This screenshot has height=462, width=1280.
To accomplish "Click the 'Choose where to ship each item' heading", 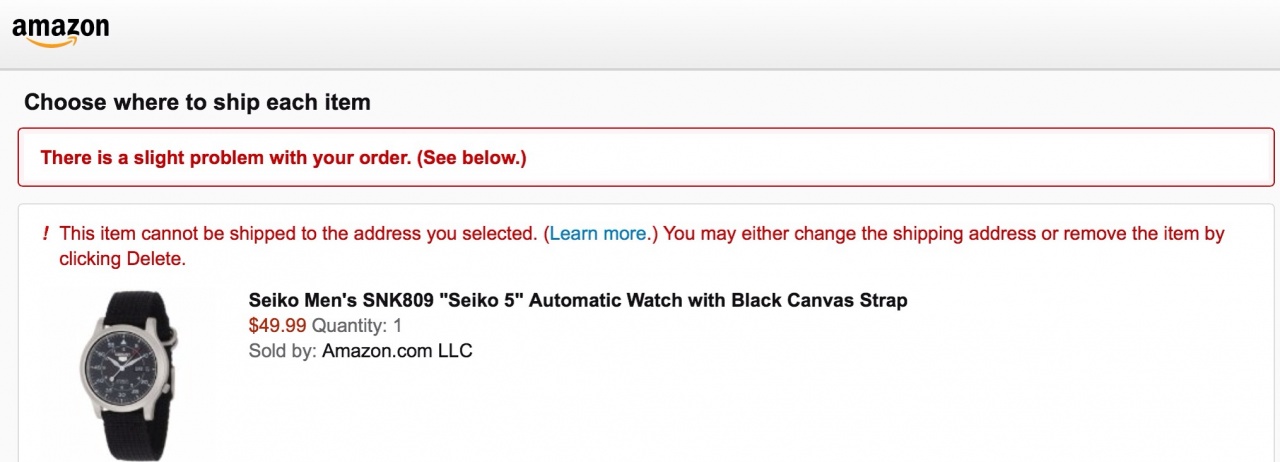I will click(197, 102).
